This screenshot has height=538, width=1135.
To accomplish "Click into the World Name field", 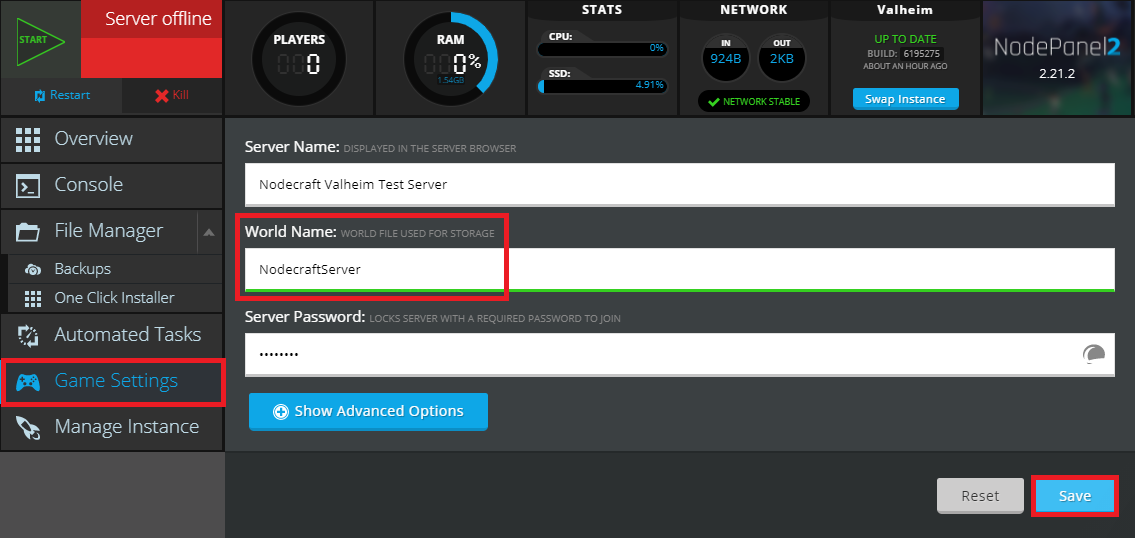I will pyautogui.click(x=680, y=269).
